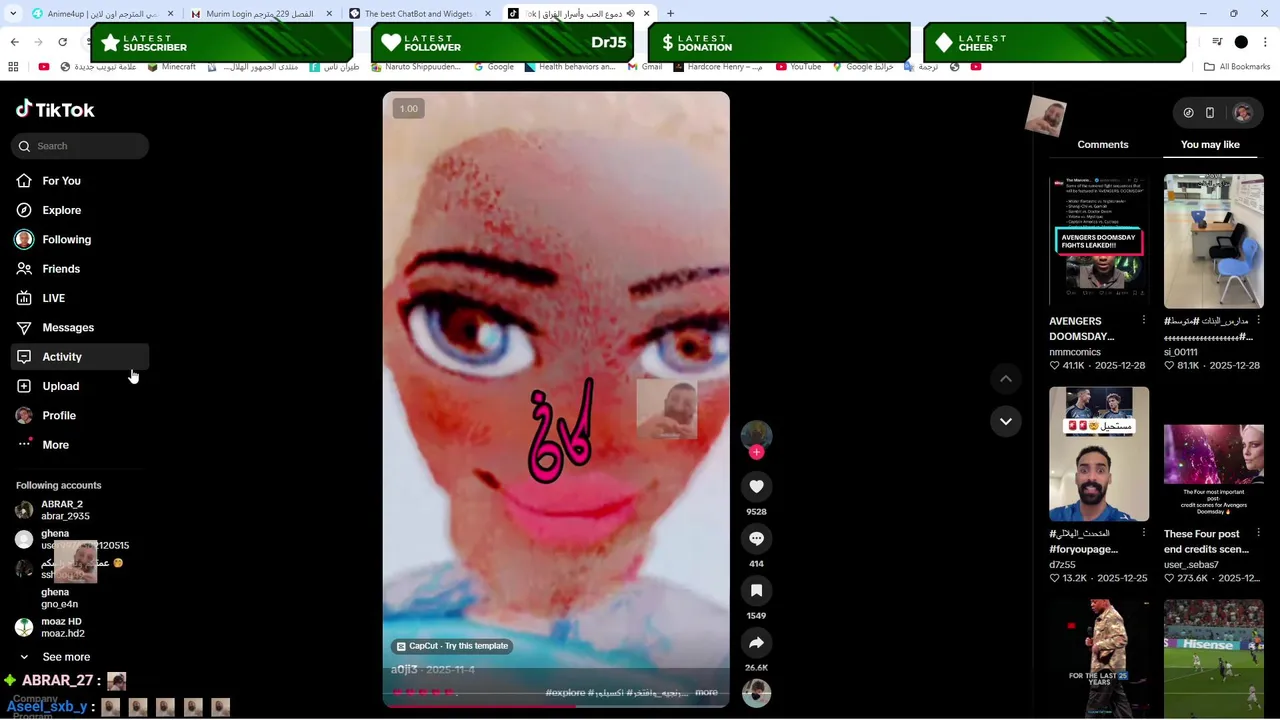
Task: Switch to the Murim Login browser tab
Action: (260, 14)
